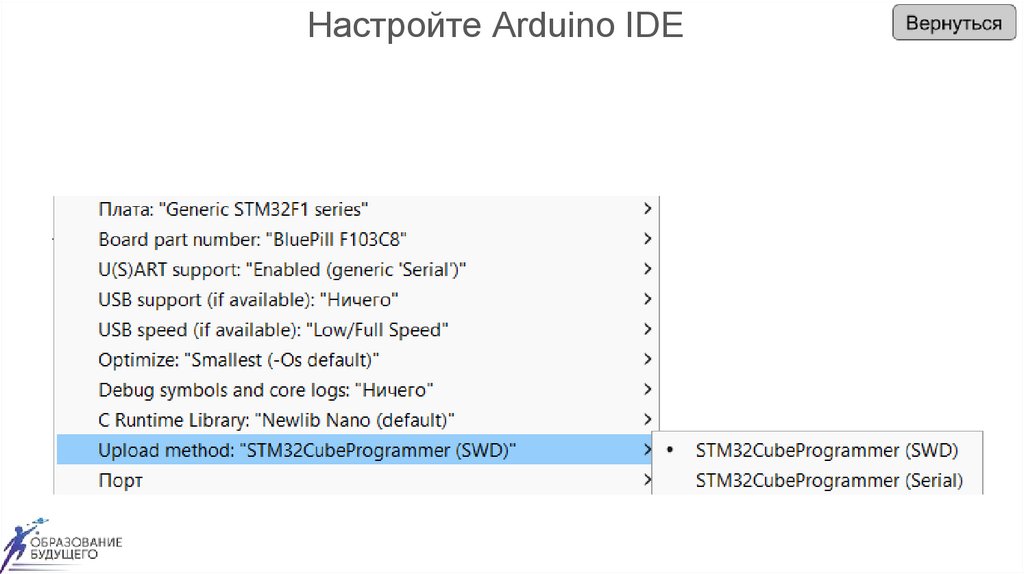The height and width of the screenshot is (574, 1024).
Task: Open U(S)ART support menu entry
Action: coord(356,269)
